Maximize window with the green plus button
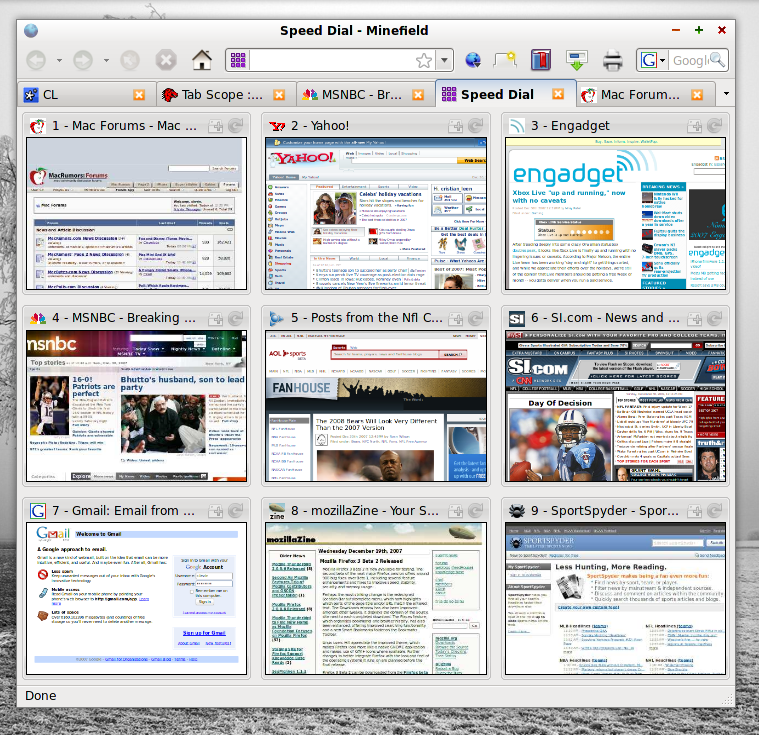Viewport: 759px width, 735px height. 698,30
